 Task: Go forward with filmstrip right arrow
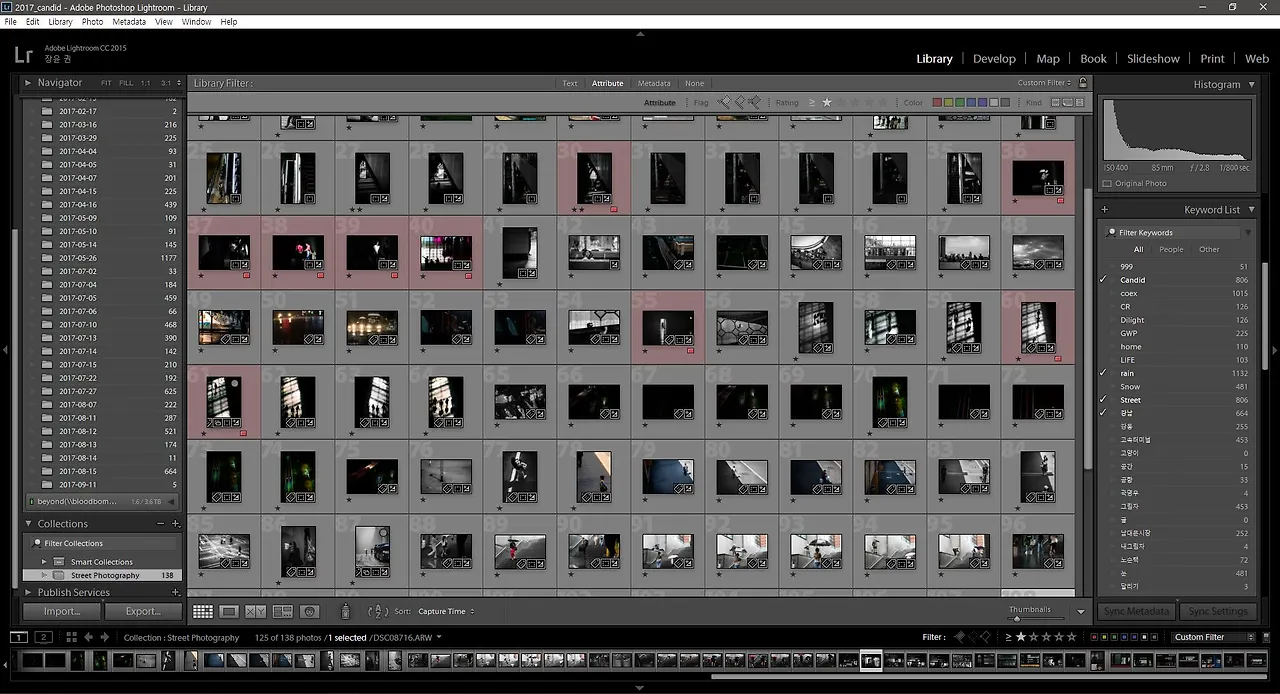pos(104,637)
